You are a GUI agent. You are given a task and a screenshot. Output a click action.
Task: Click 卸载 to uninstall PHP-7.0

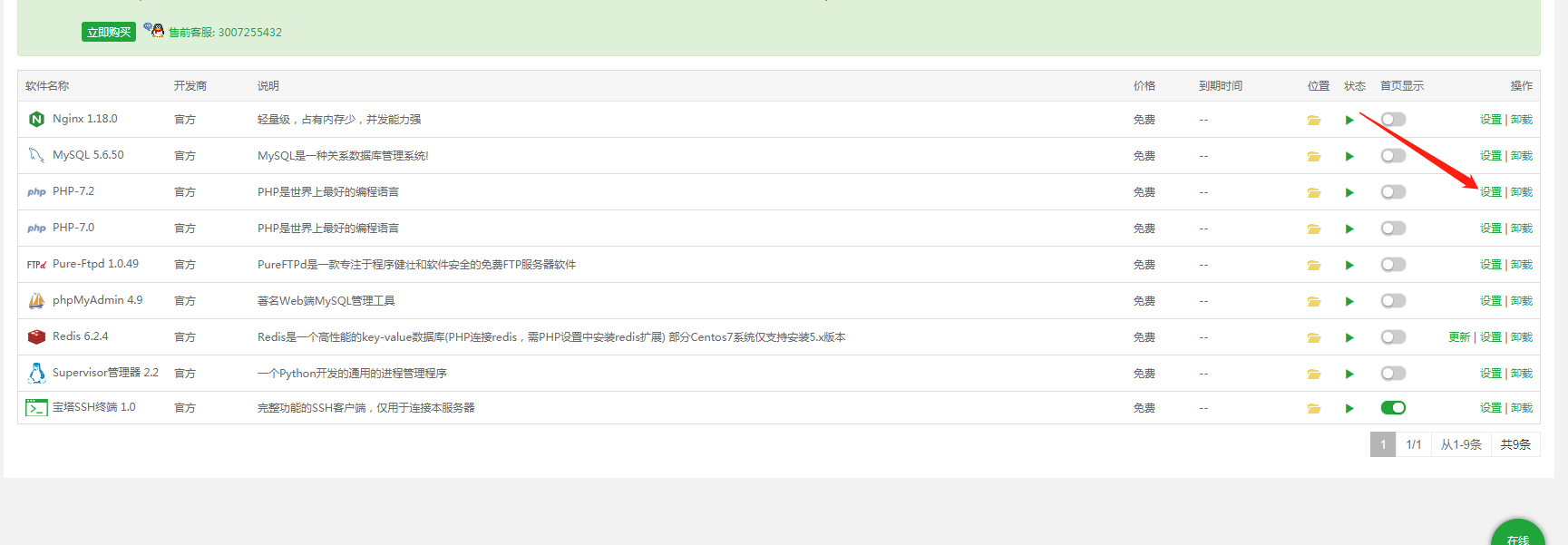pyautogui.click(x=1522, y=229)
